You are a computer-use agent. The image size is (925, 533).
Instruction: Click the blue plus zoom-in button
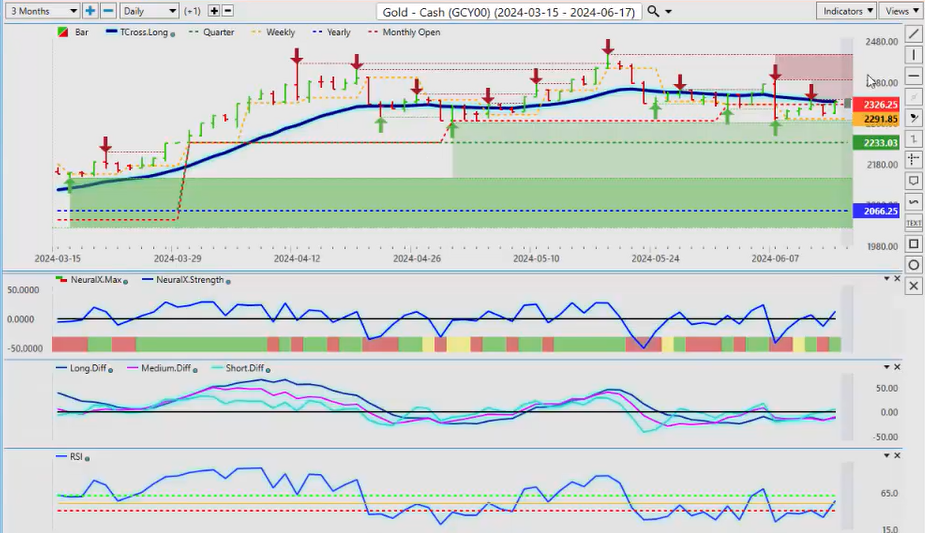[90, 11]
